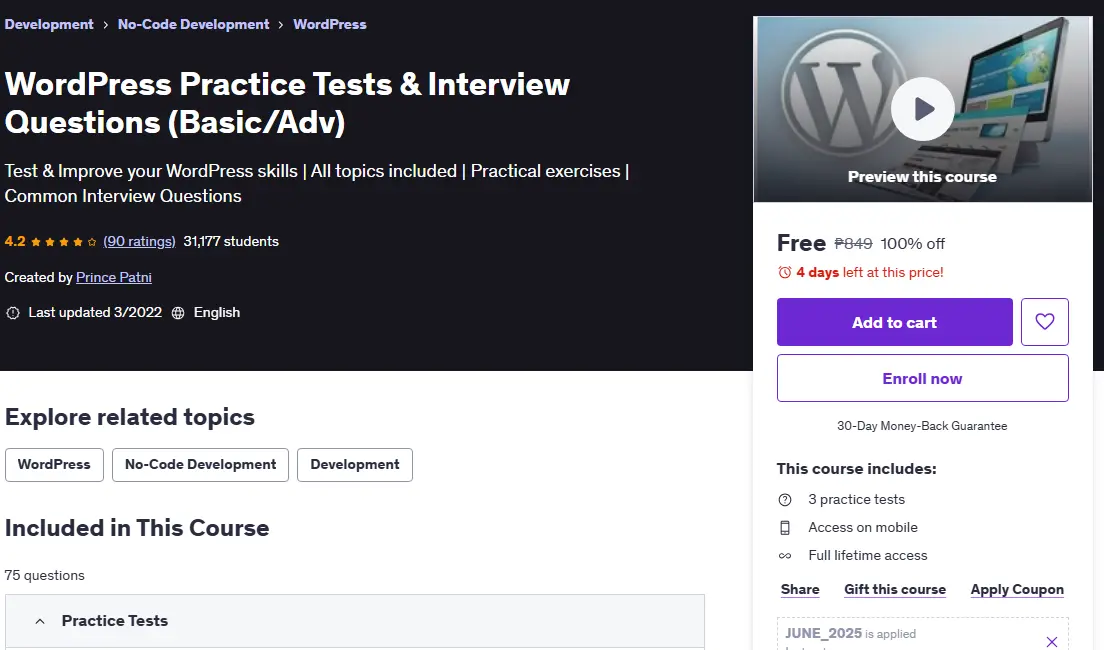
Task: View the 90 ratings link
Action: click(x=139, y=241)
